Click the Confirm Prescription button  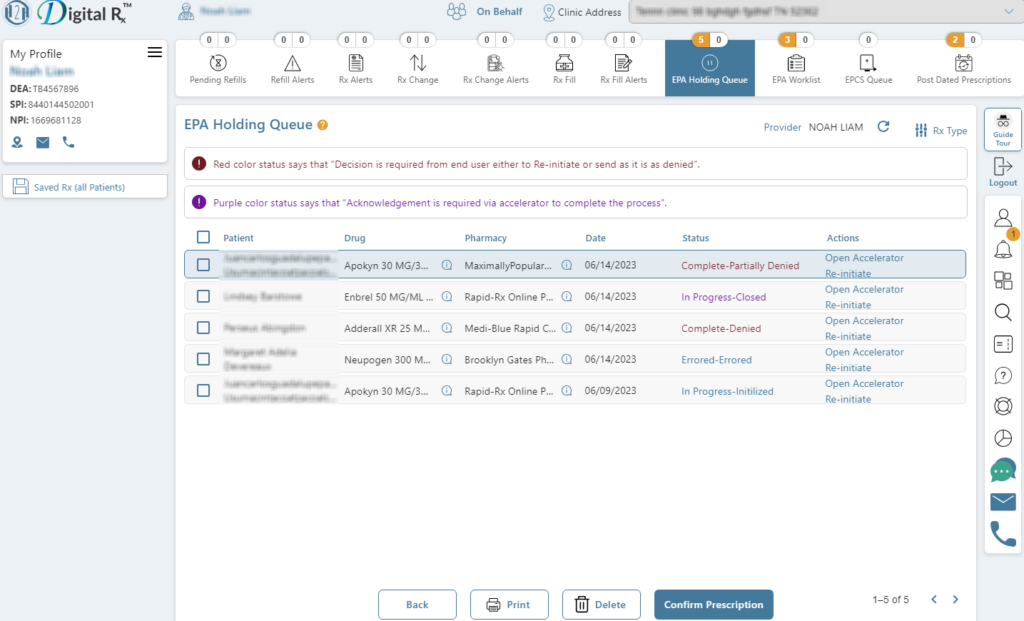click(713, 604)
